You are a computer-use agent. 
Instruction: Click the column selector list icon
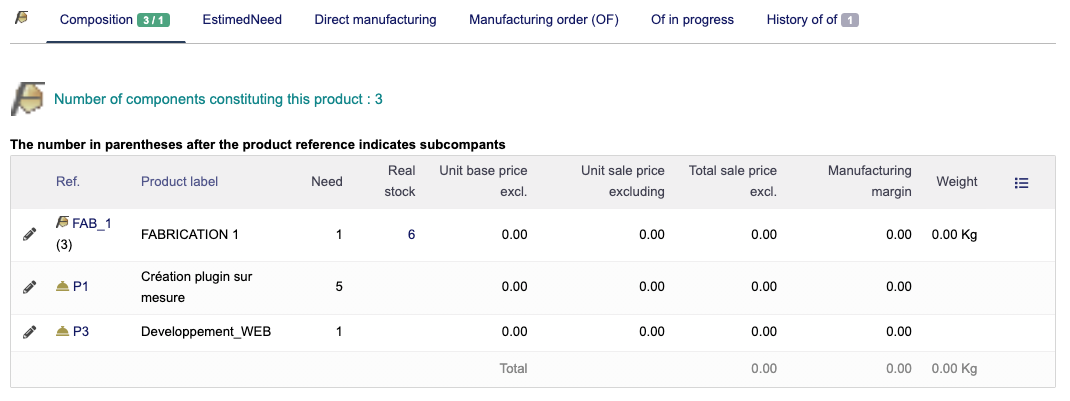click(1021, 183)
